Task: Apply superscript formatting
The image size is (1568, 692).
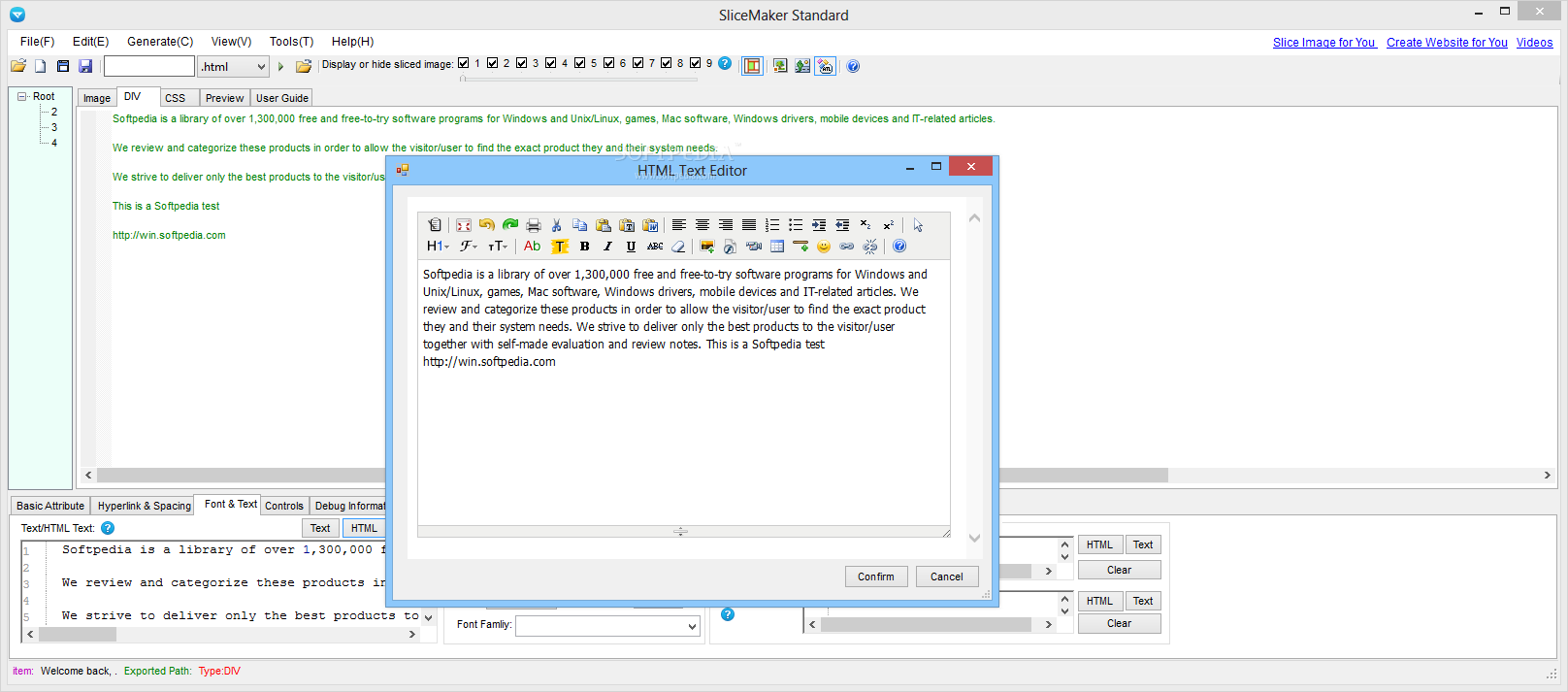Action: [x=889, y=225]
